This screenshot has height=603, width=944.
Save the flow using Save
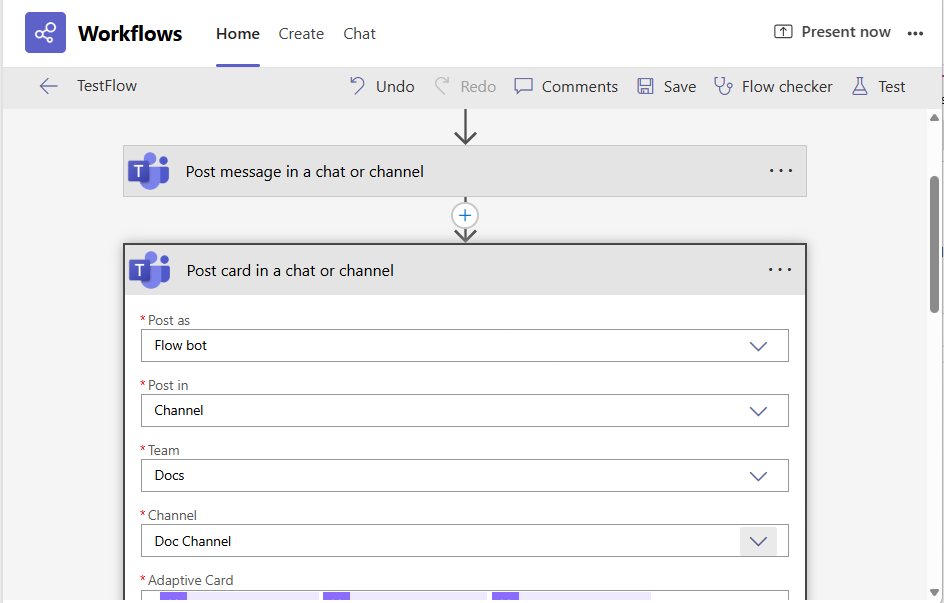666,87
